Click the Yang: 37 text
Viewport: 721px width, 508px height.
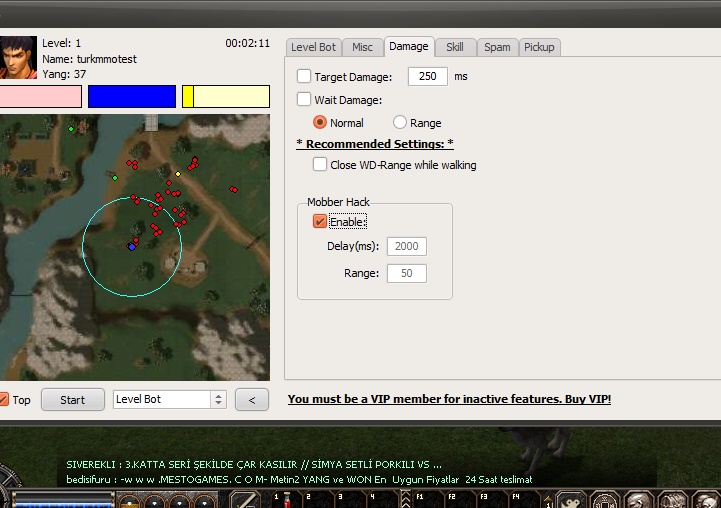click(x=64, y=74)
